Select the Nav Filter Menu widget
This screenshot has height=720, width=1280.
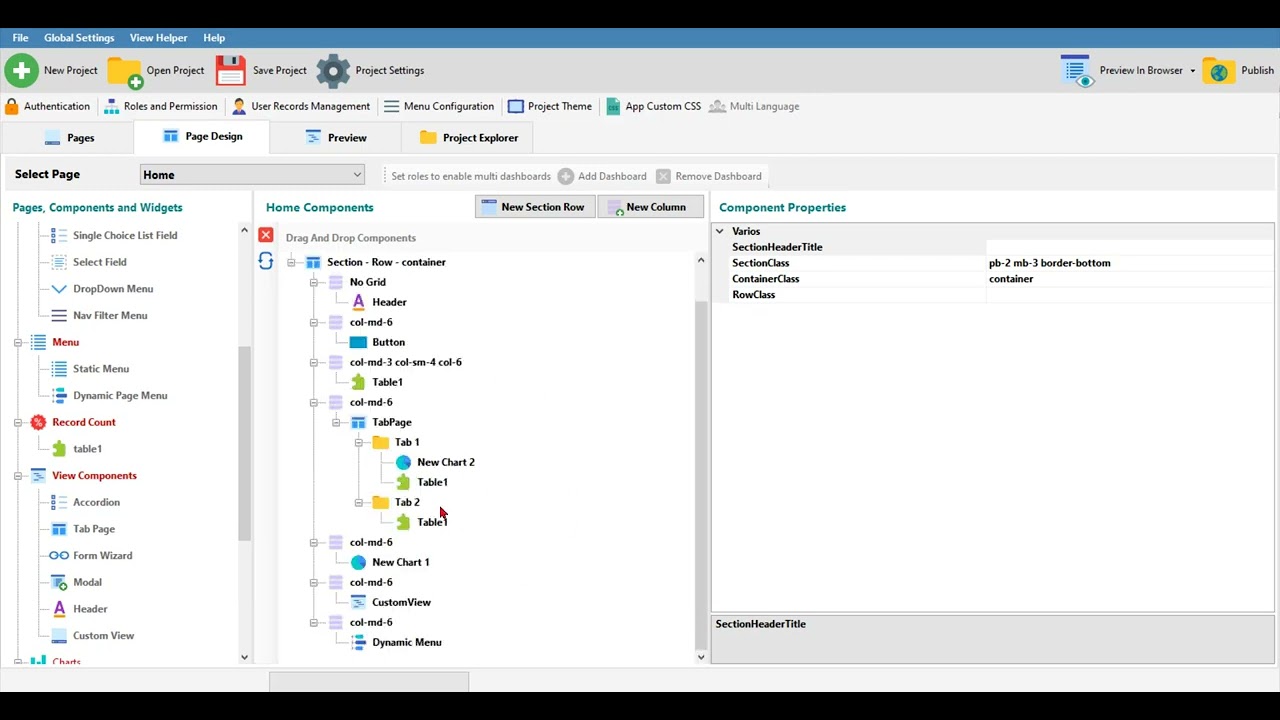tap(110, 315)
